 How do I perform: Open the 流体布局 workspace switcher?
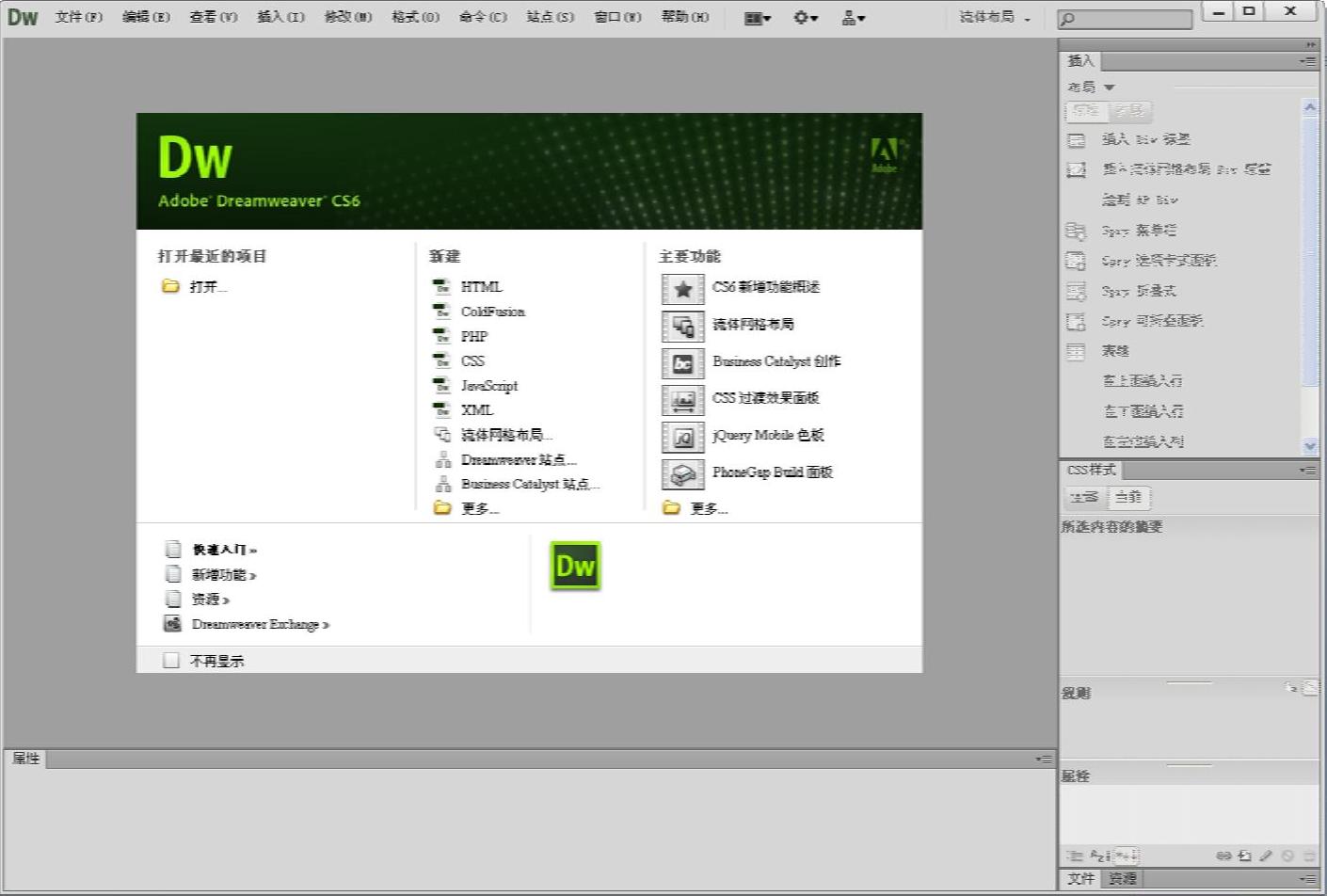[x=994, y=17]
